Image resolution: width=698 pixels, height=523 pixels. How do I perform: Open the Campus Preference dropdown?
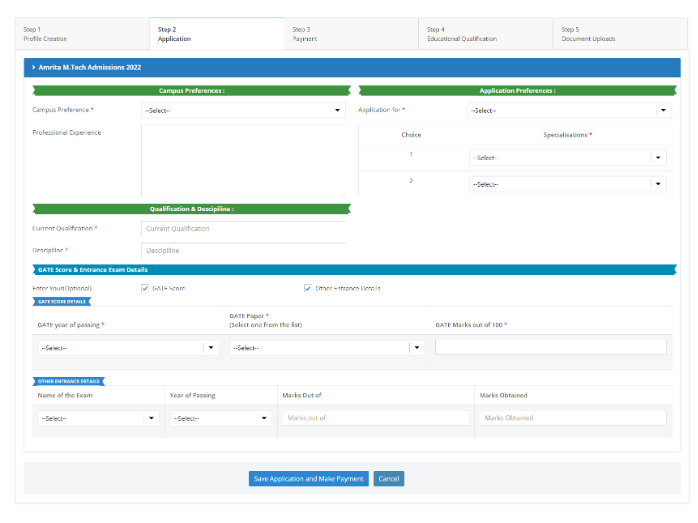(x=243, y=110)
